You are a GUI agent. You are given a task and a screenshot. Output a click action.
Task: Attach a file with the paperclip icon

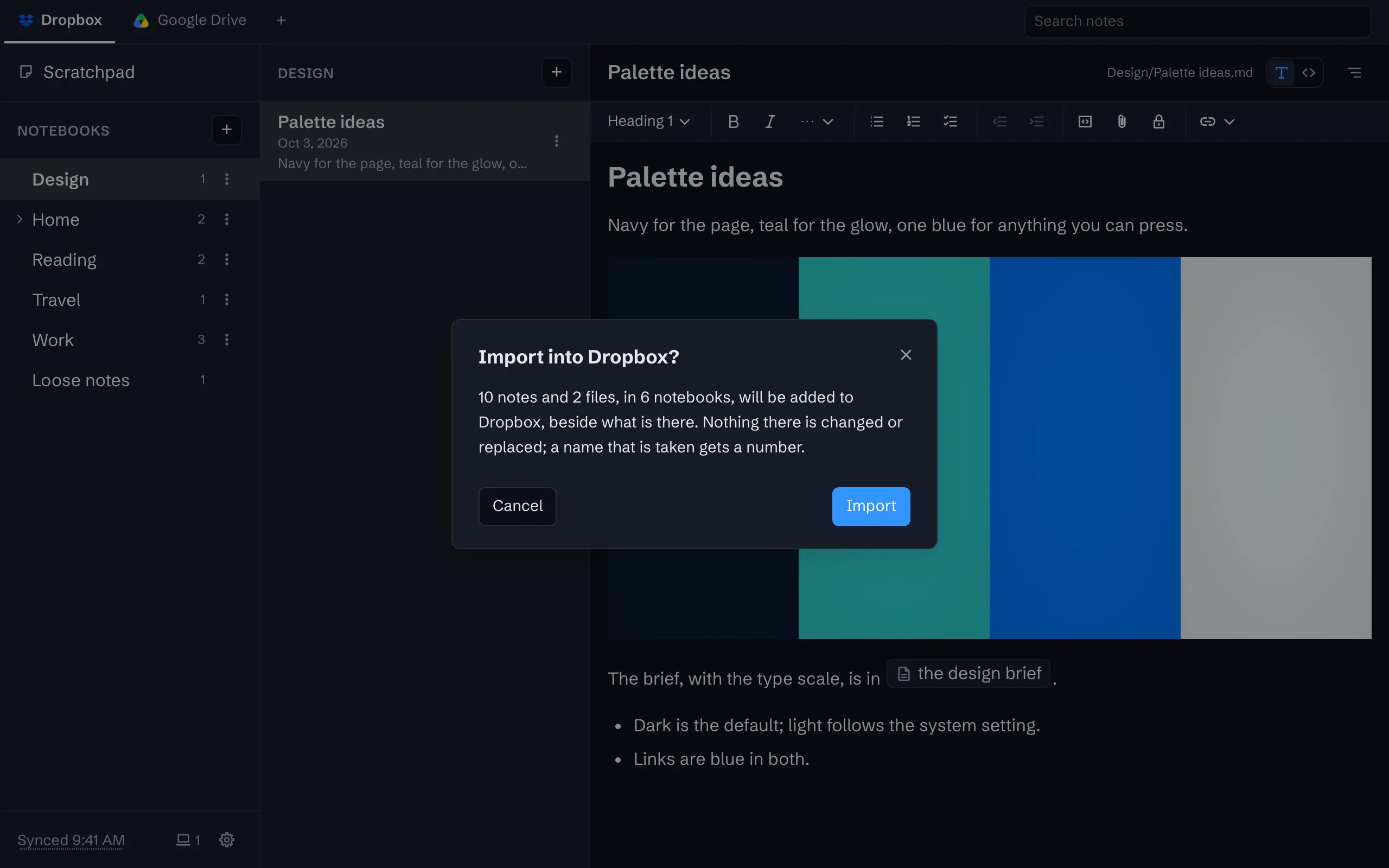coord(1122,122)
